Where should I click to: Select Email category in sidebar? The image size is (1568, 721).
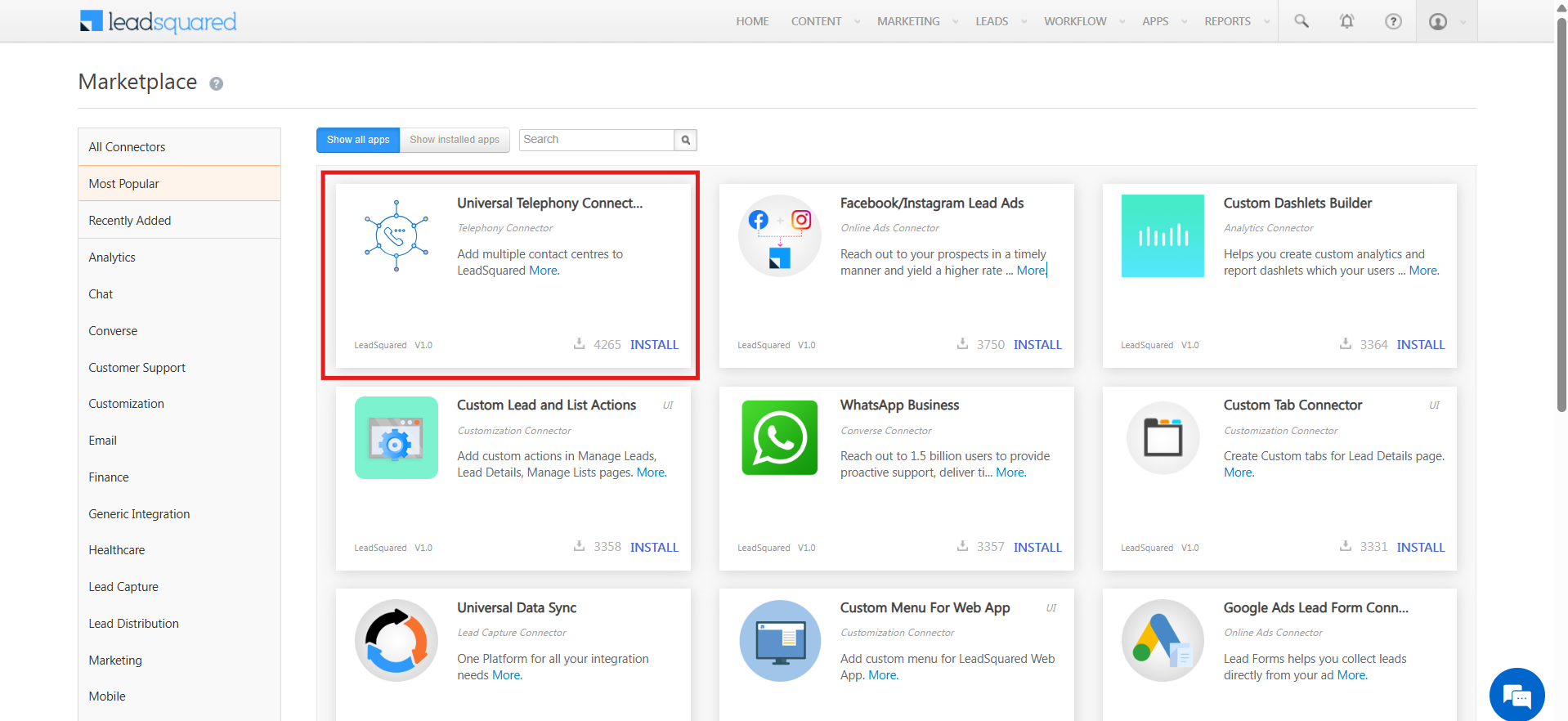179,441
